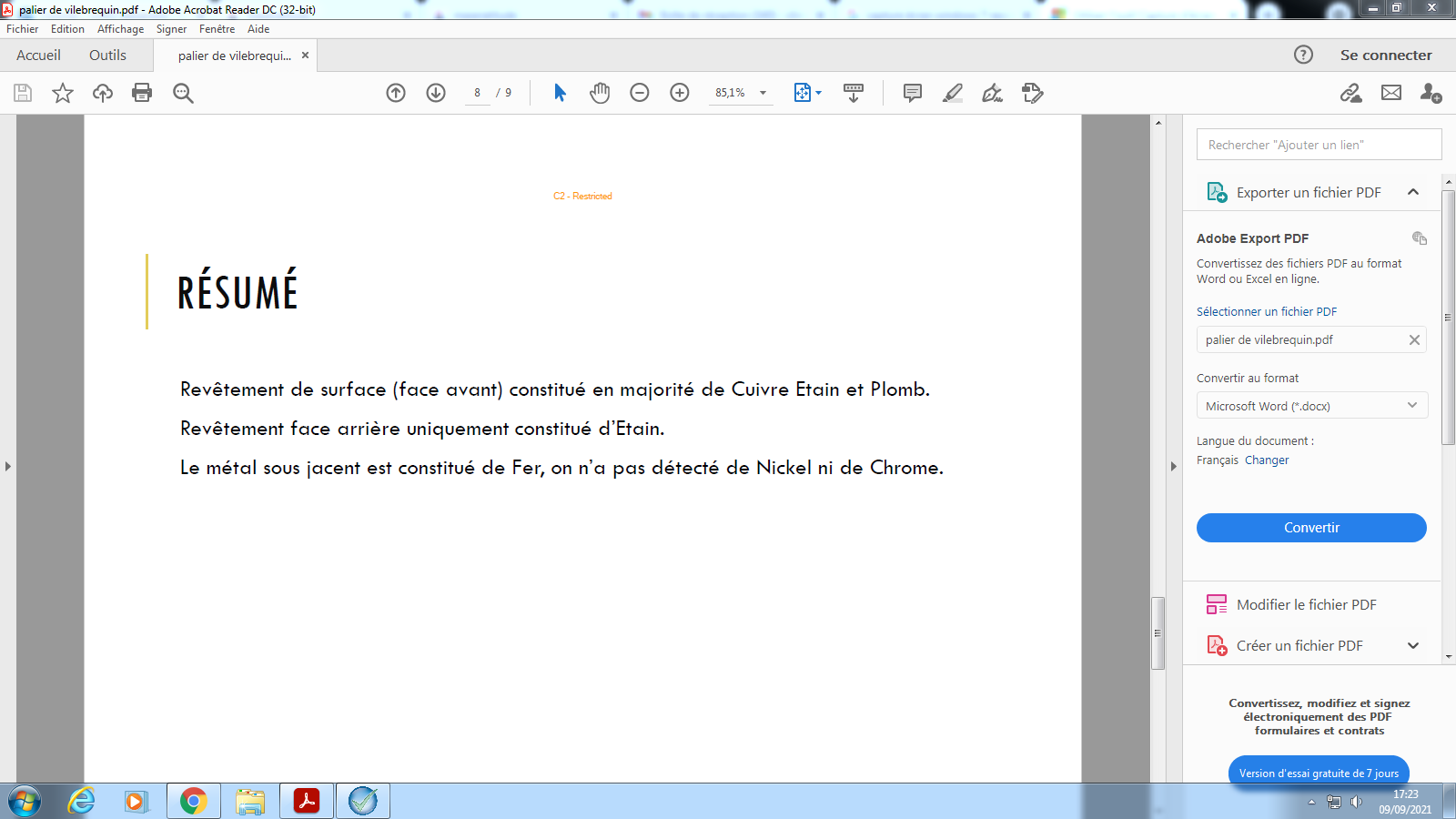This screenshot has height=819, width=1456.
Task: Go to the previous page arrow
Action: coord(396,93)
